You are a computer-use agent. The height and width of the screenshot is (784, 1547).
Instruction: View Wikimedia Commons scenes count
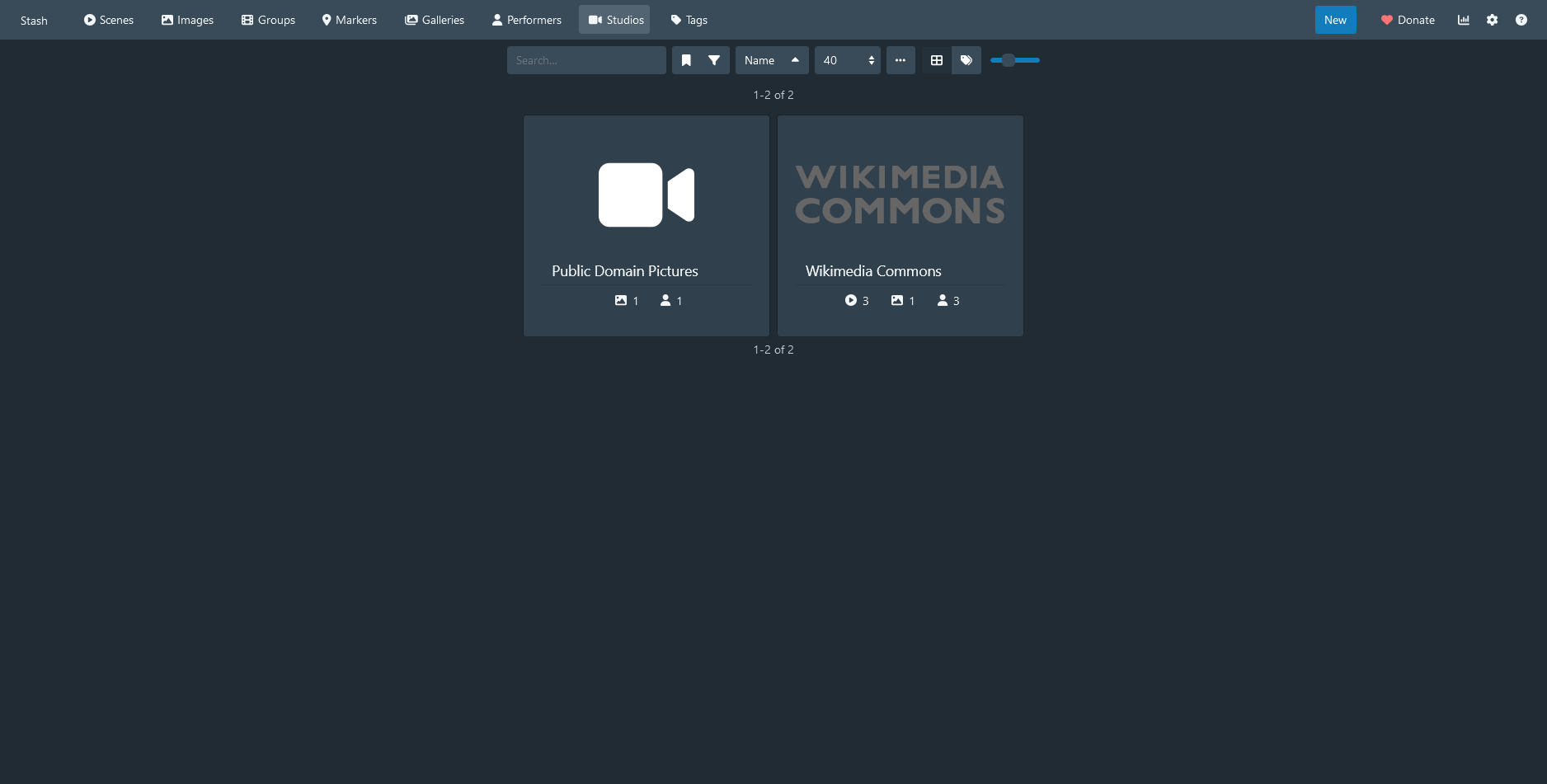(x=857, y=301)
